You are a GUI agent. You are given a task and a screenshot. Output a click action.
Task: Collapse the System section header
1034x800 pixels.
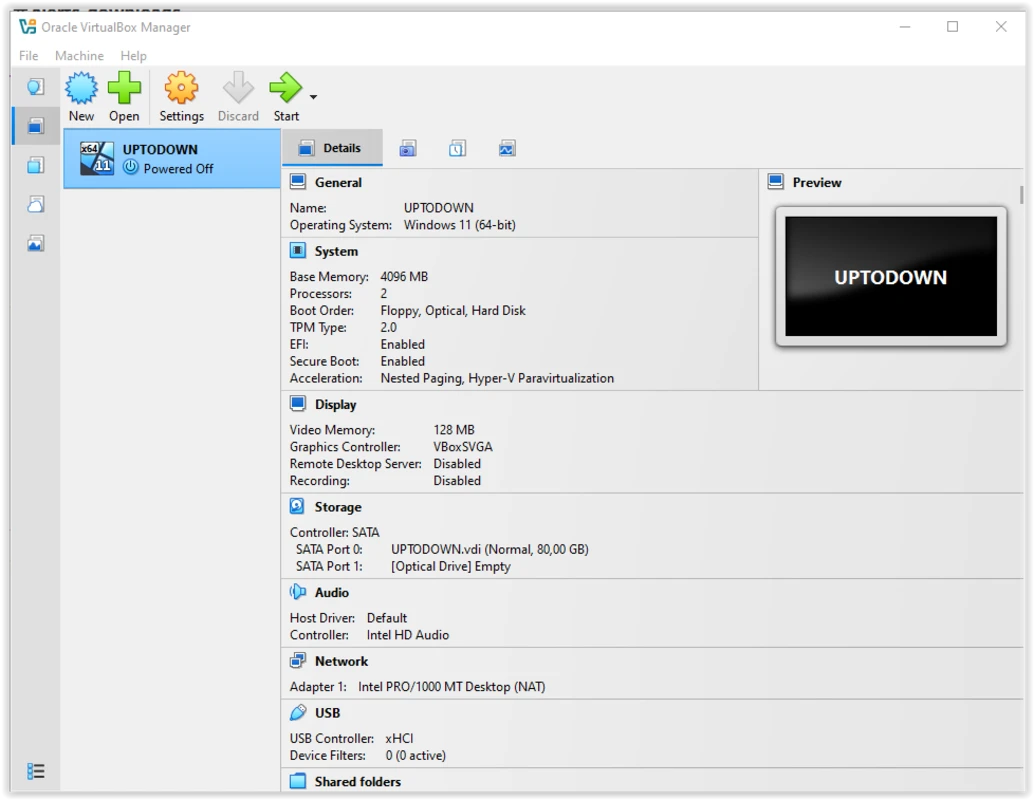click(331, 251)
